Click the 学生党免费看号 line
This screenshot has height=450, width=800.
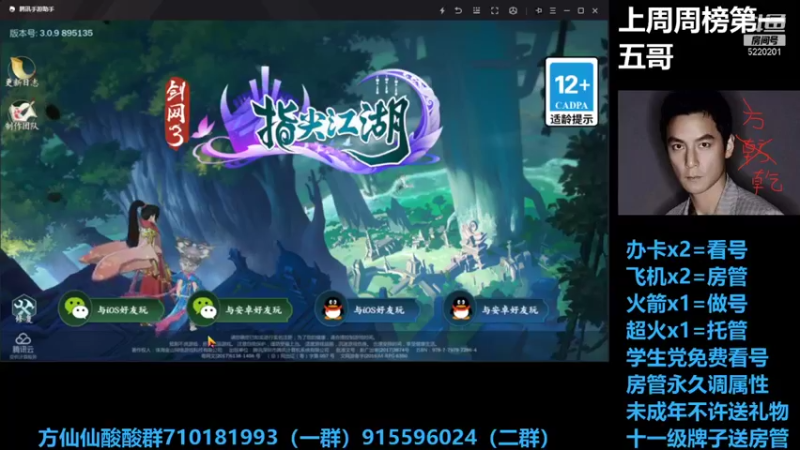point(697,357)
